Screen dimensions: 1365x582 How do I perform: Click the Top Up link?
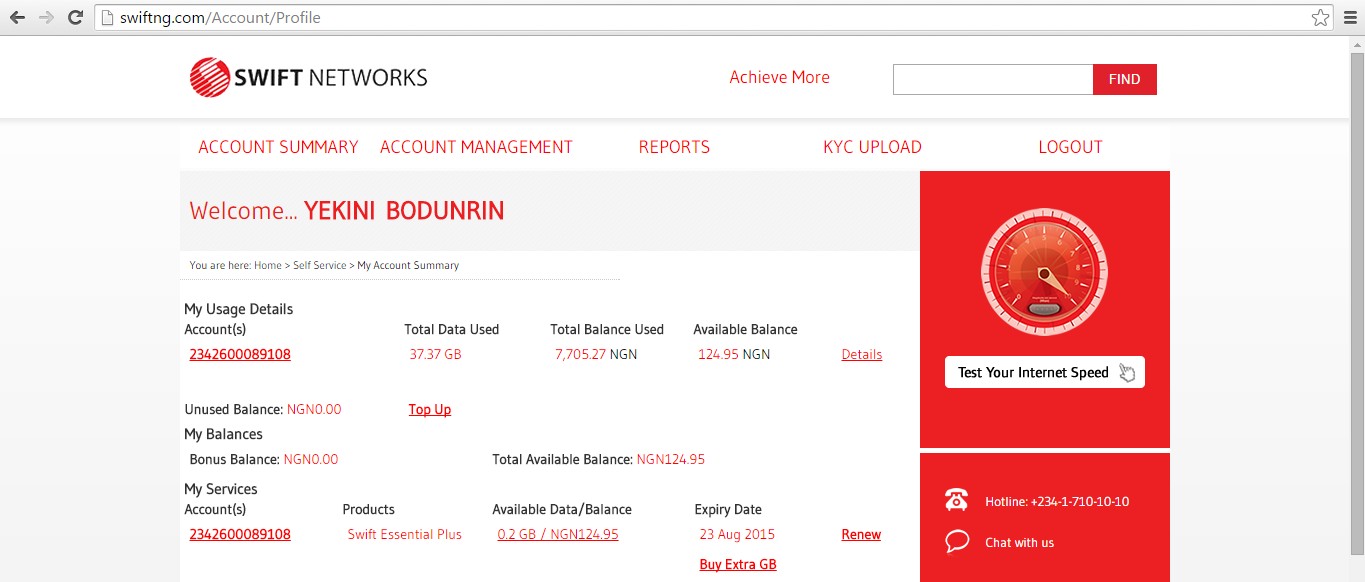(x=429, y=409)
